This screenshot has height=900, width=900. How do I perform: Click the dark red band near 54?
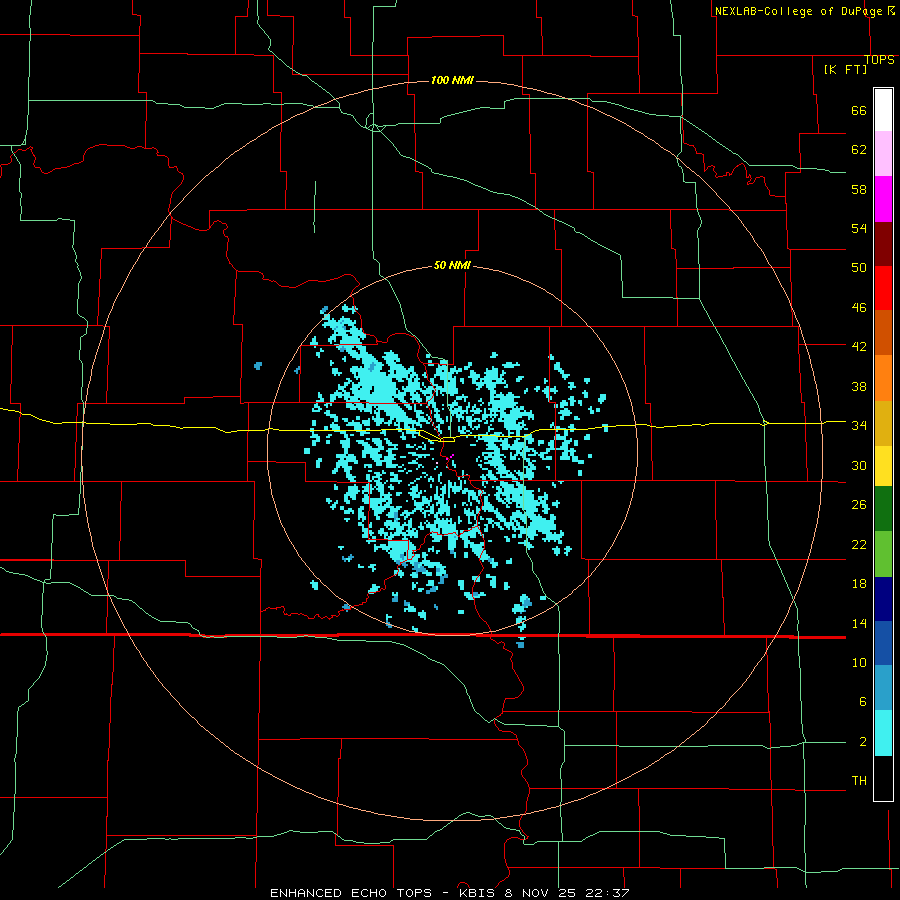coord(883,243)
